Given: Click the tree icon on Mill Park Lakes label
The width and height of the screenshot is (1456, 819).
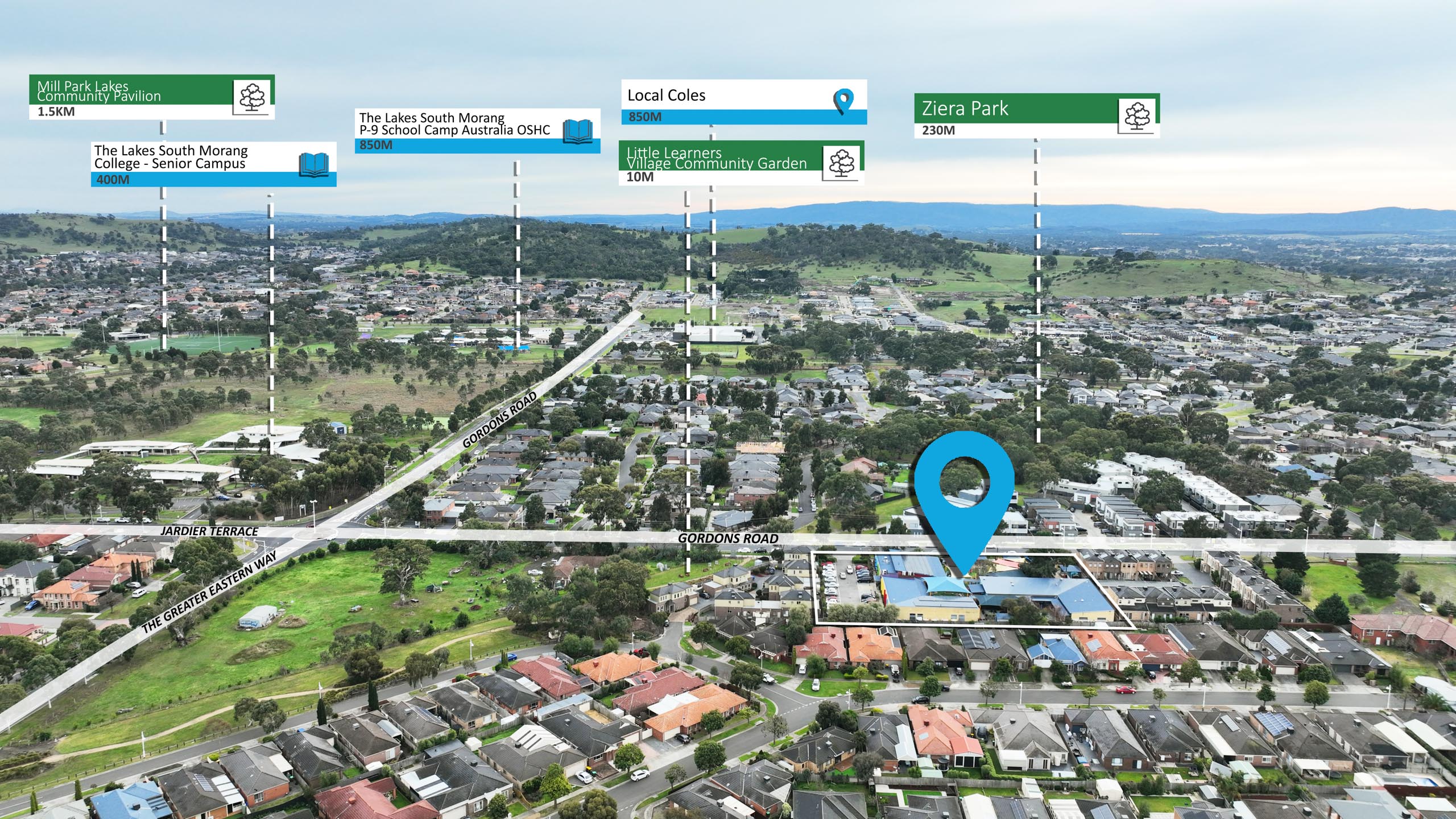Looking at the screenshot, I should (253, 98).
